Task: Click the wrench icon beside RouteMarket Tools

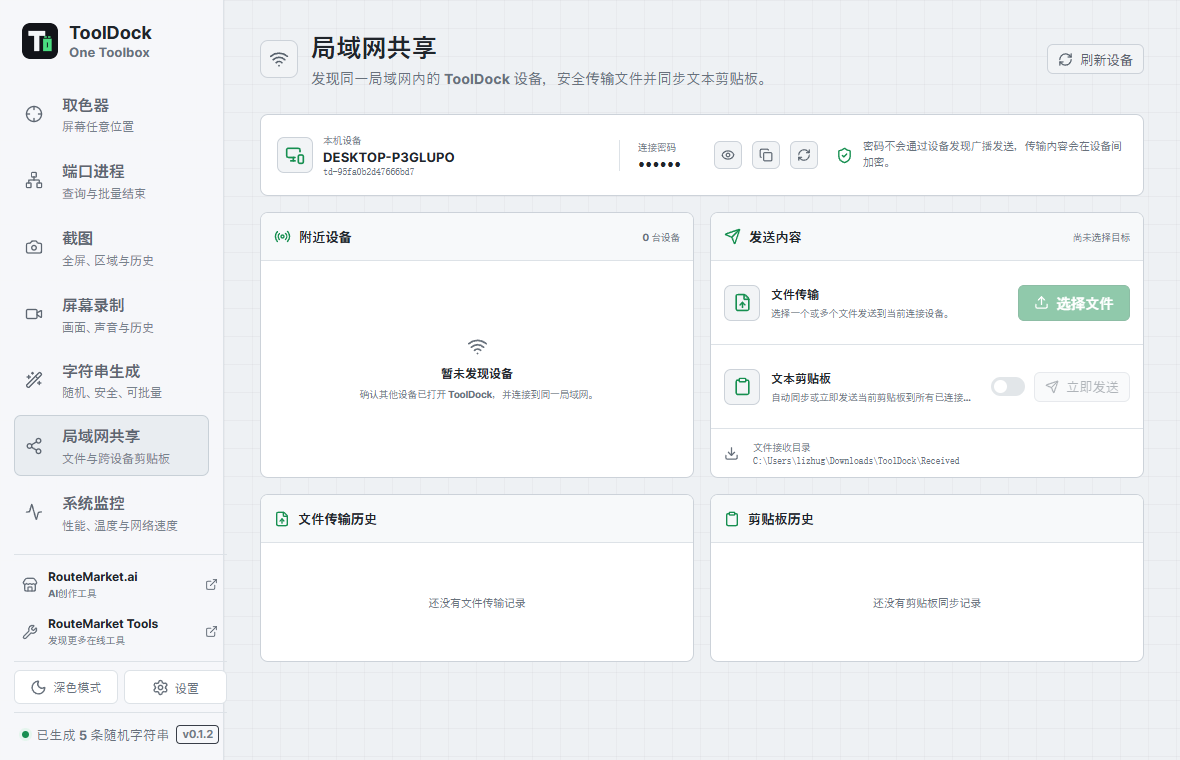Action: (x=30, y=632)
